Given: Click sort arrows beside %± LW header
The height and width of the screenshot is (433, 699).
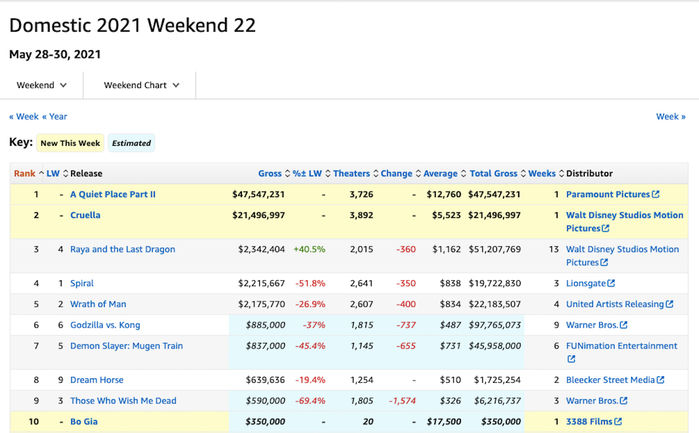Looking at the screenshot, I should [x=328, y=173].
